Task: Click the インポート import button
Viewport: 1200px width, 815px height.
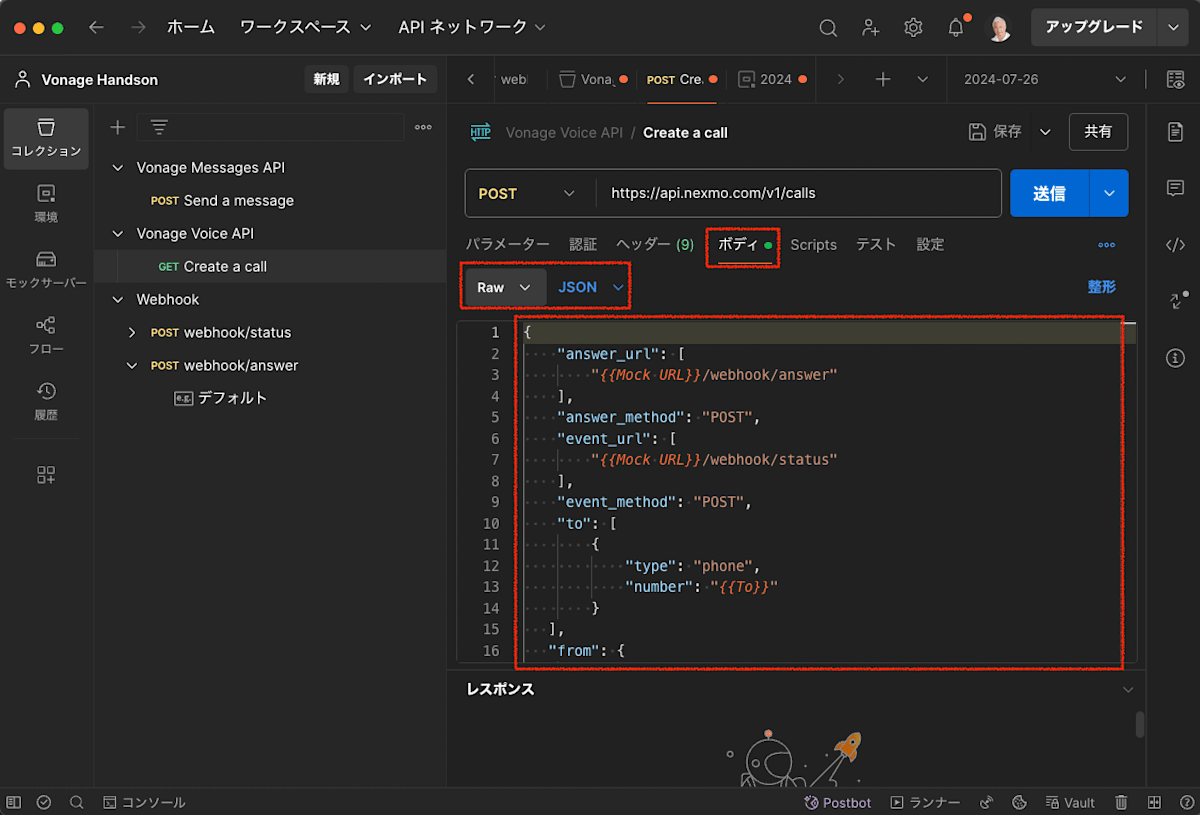Action: tap(395, 79)
